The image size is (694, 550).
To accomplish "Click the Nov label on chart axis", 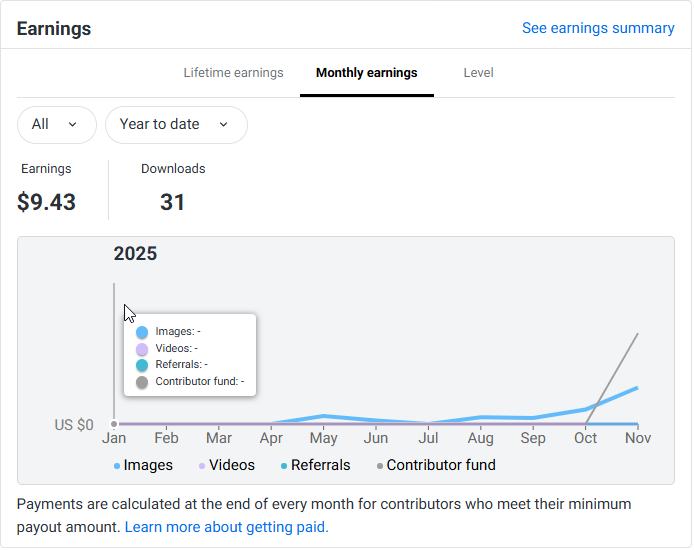I will 637,438.
